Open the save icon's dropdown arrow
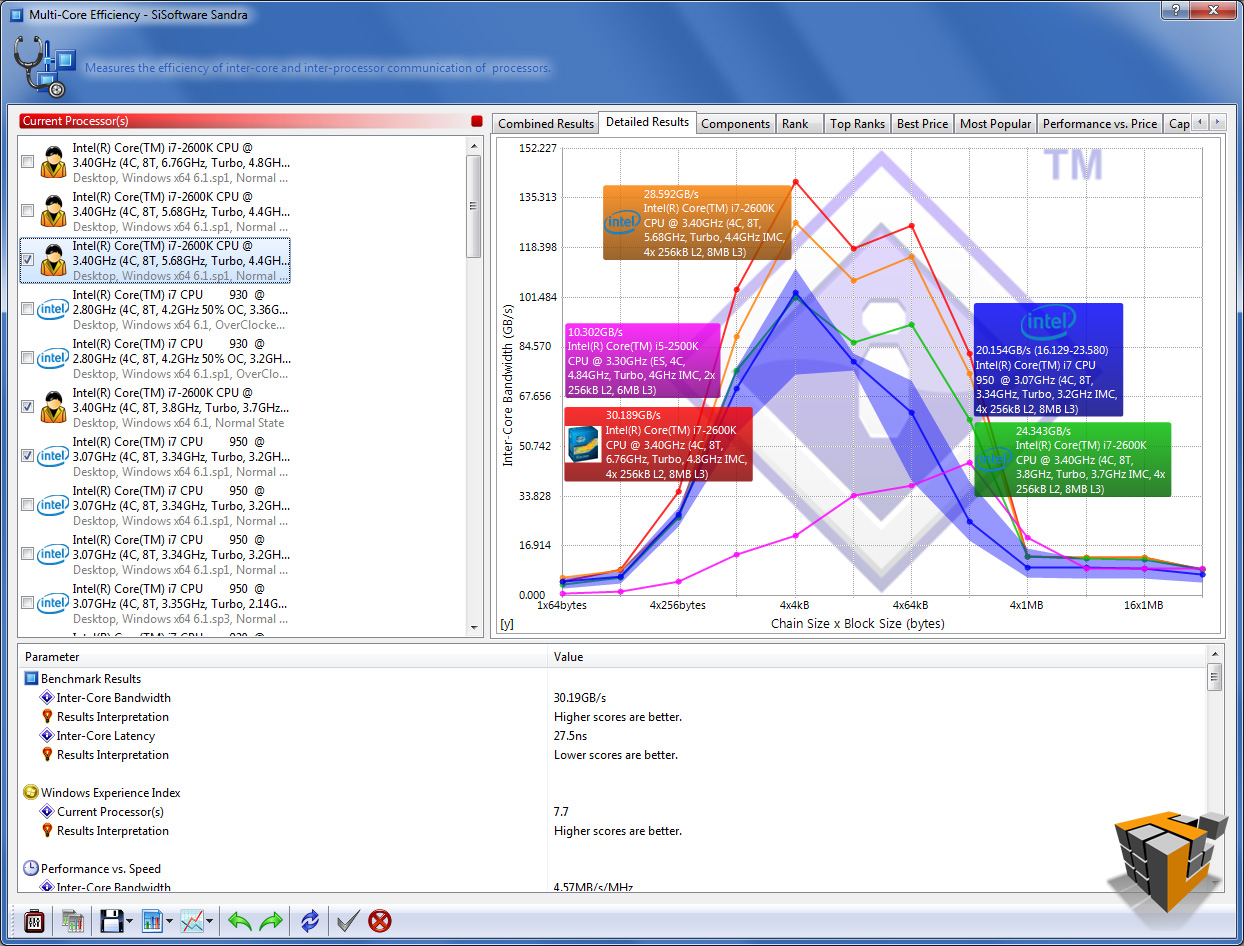This screenshot has width=1244, height=946. (x=130, y=922)
